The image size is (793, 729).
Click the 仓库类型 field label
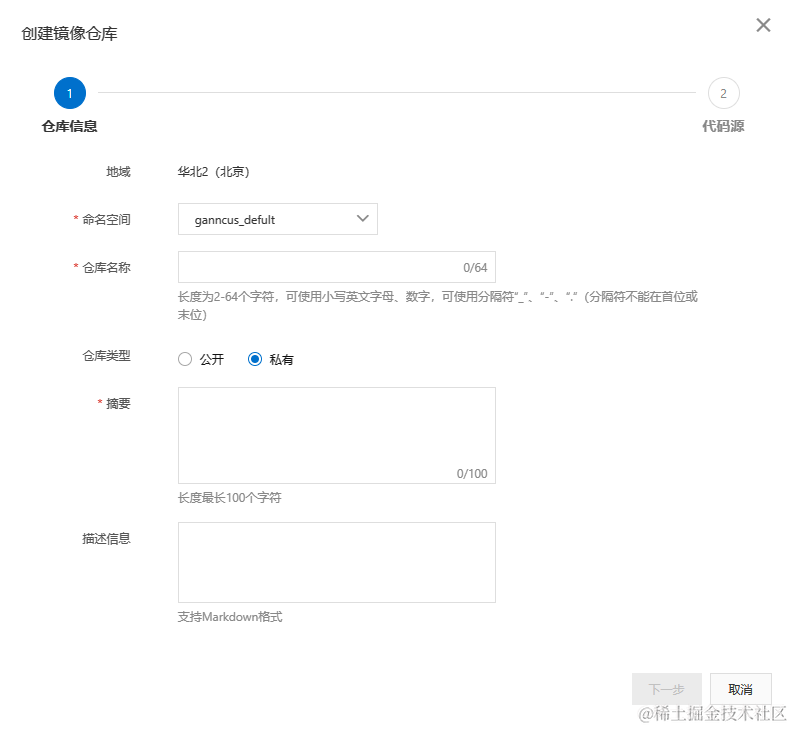click(106, 356)
